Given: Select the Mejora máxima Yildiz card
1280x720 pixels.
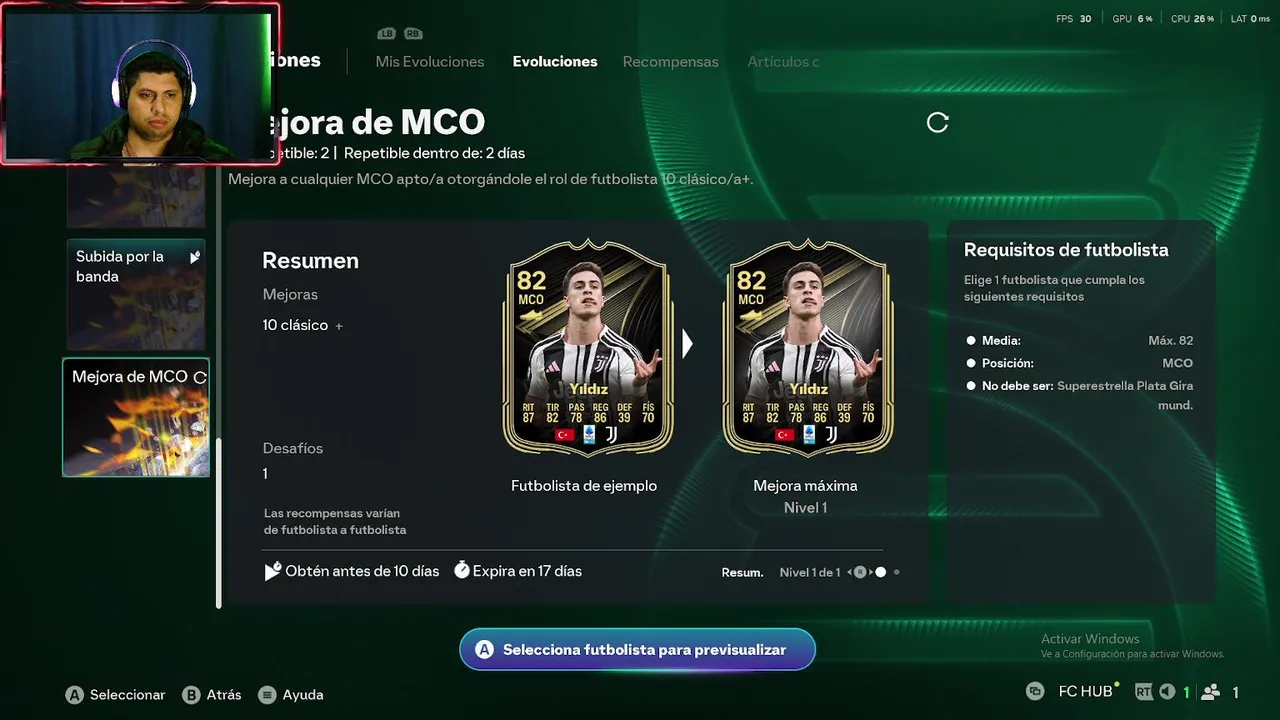Looking at the screenshot, I should pyautogui.click(x=808, y=348).
